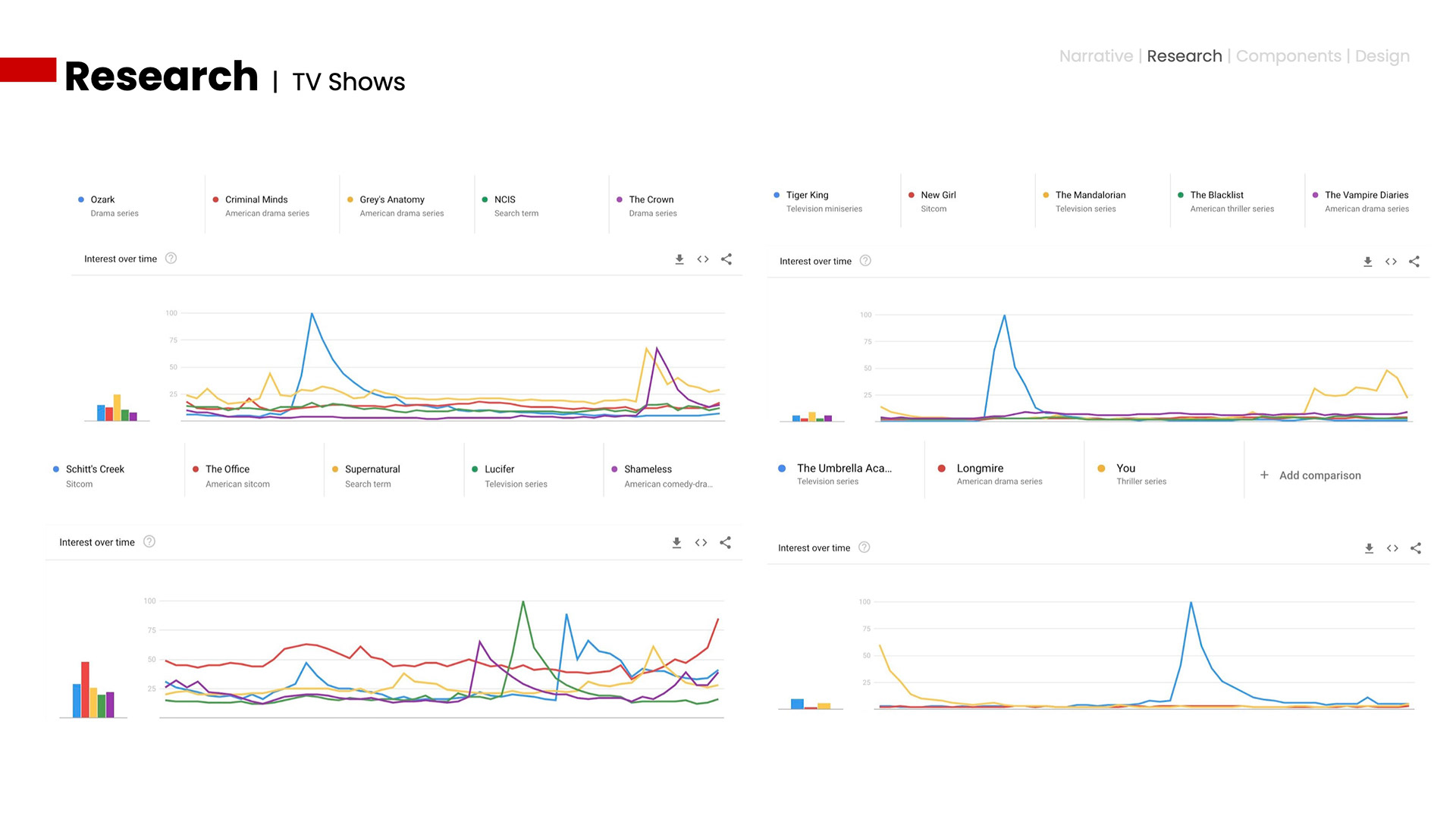This screenshot has height=819, width=1456.
Task: Select the You thriller series term
Action: pyautogui.click(x=1131, y=474)
